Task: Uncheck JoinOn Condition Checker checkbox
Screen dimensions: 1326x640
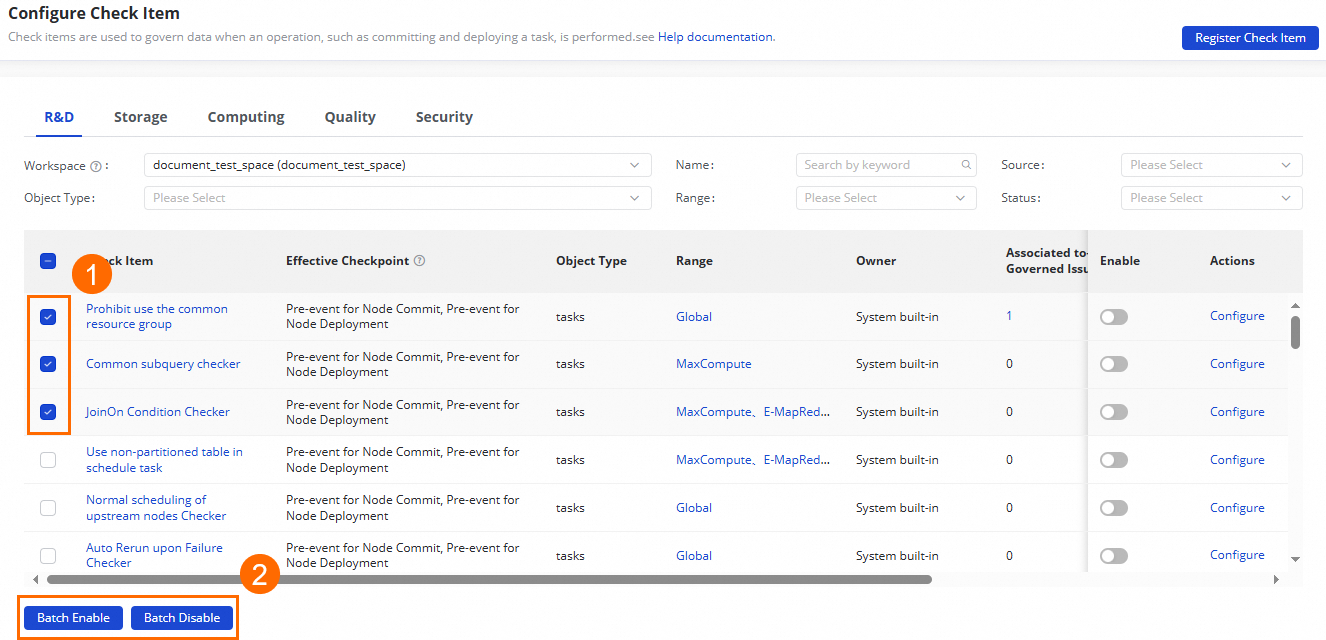Action: click(x=48, y=412)
